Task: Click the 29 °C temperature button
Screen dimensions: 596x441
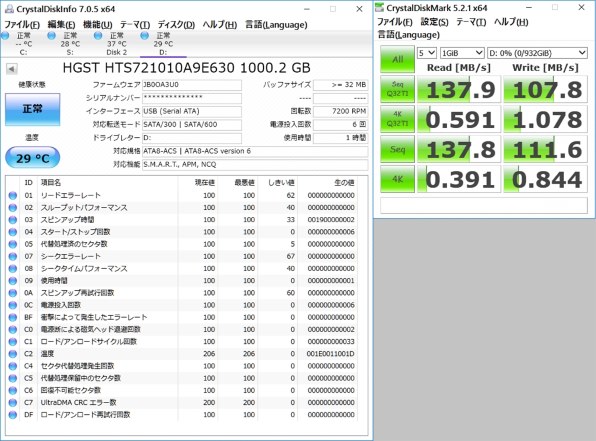Action: 33,158
